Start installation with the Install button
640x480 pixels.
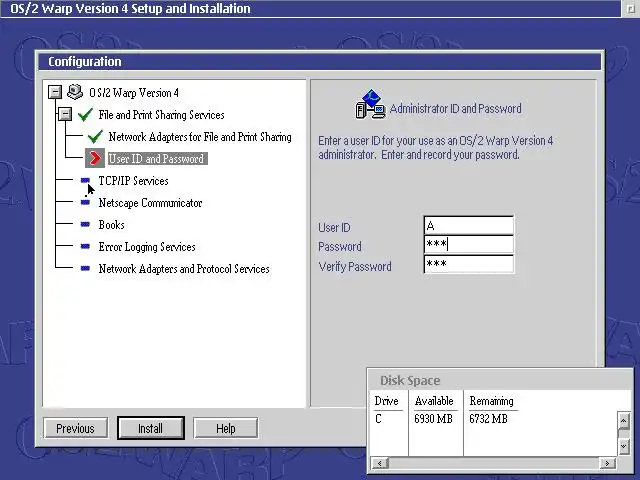click(x=151, y=428)
